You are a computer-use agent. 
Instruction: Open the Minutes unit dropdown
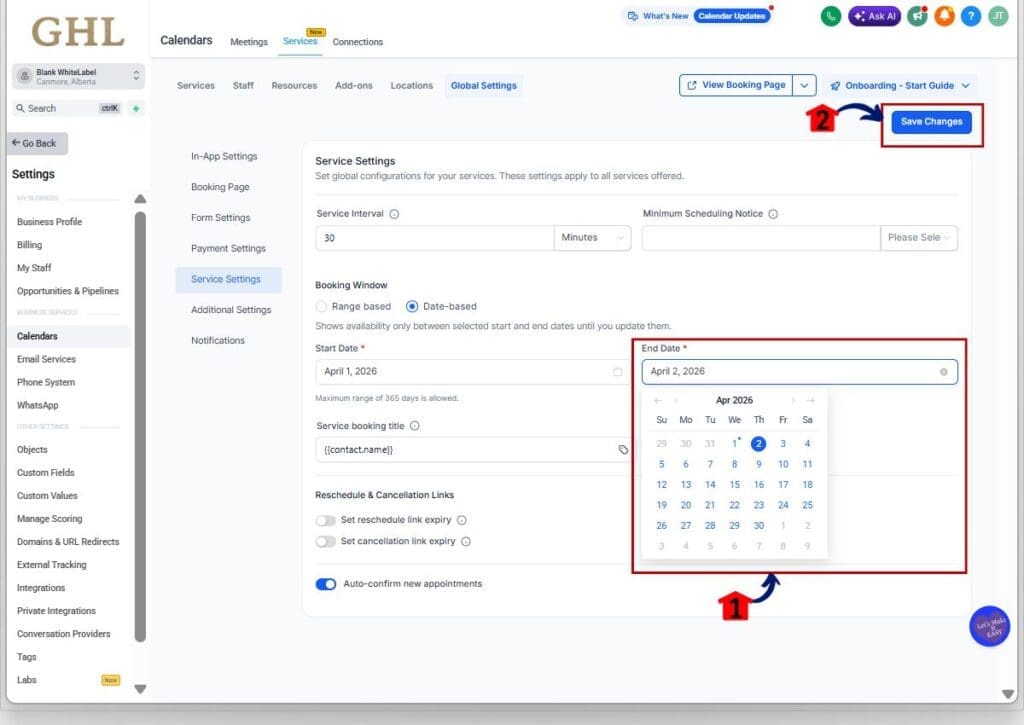(592, 238)
